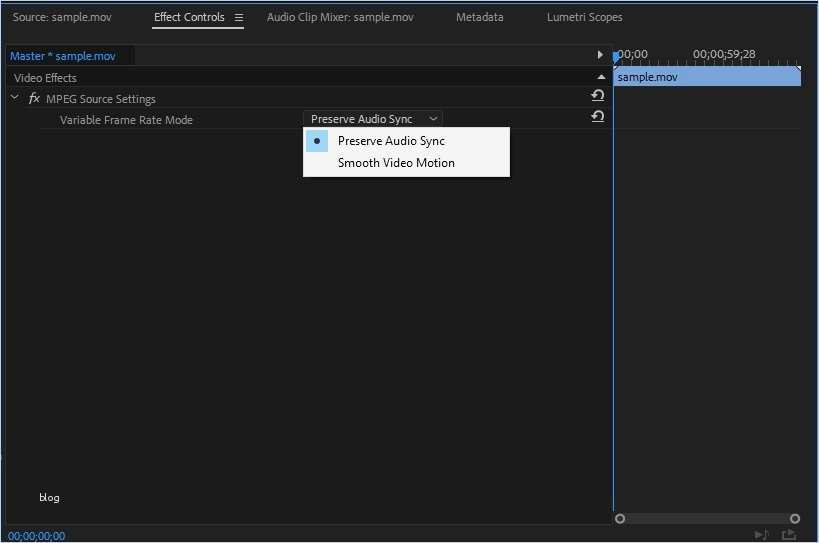
Task: Click the 00;00;59;28 ruler timecode
Action: tap(724, 54)
